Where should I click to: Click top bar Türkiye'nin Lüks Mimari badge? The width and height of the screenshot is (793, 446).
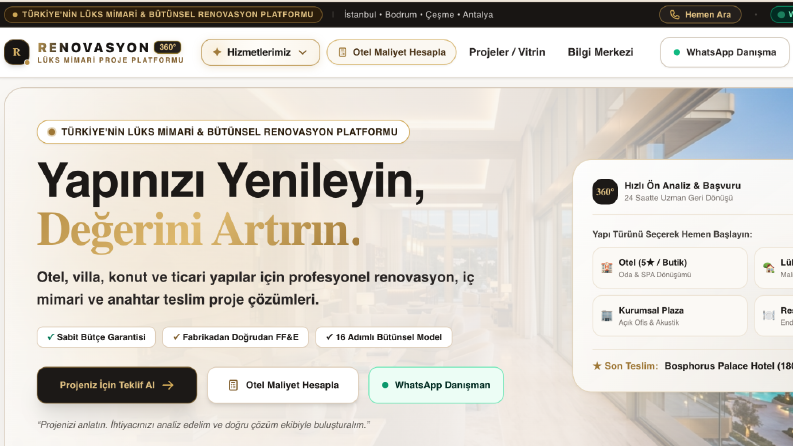[163, 14]
